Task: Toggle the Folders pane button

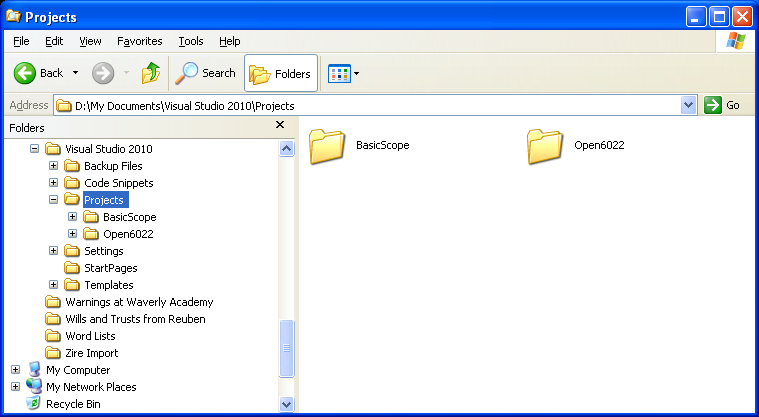Action: [281, 73]
